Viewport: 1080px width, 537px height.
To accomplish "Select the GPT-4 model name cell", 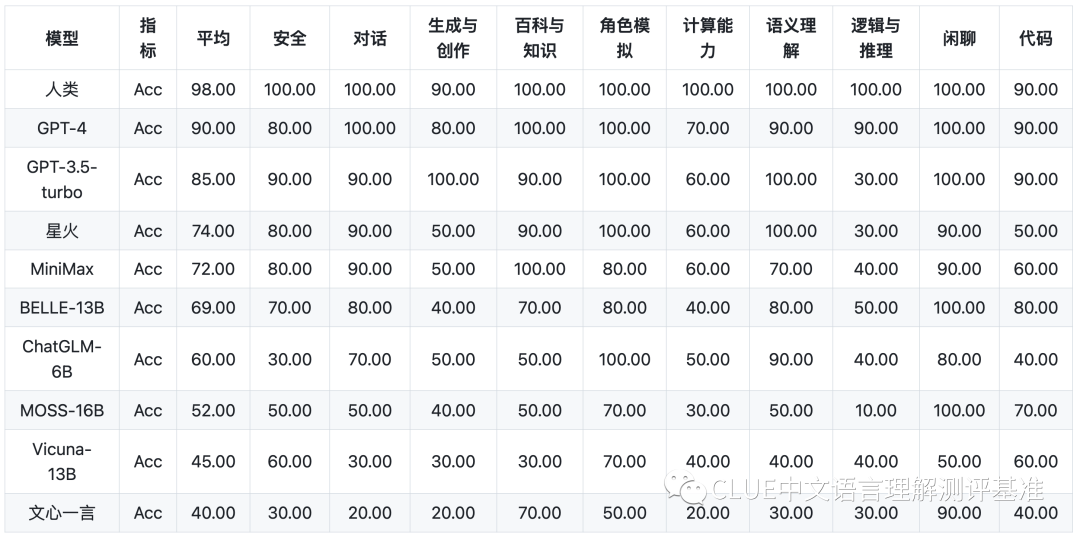I will click(x=62, y=128).
